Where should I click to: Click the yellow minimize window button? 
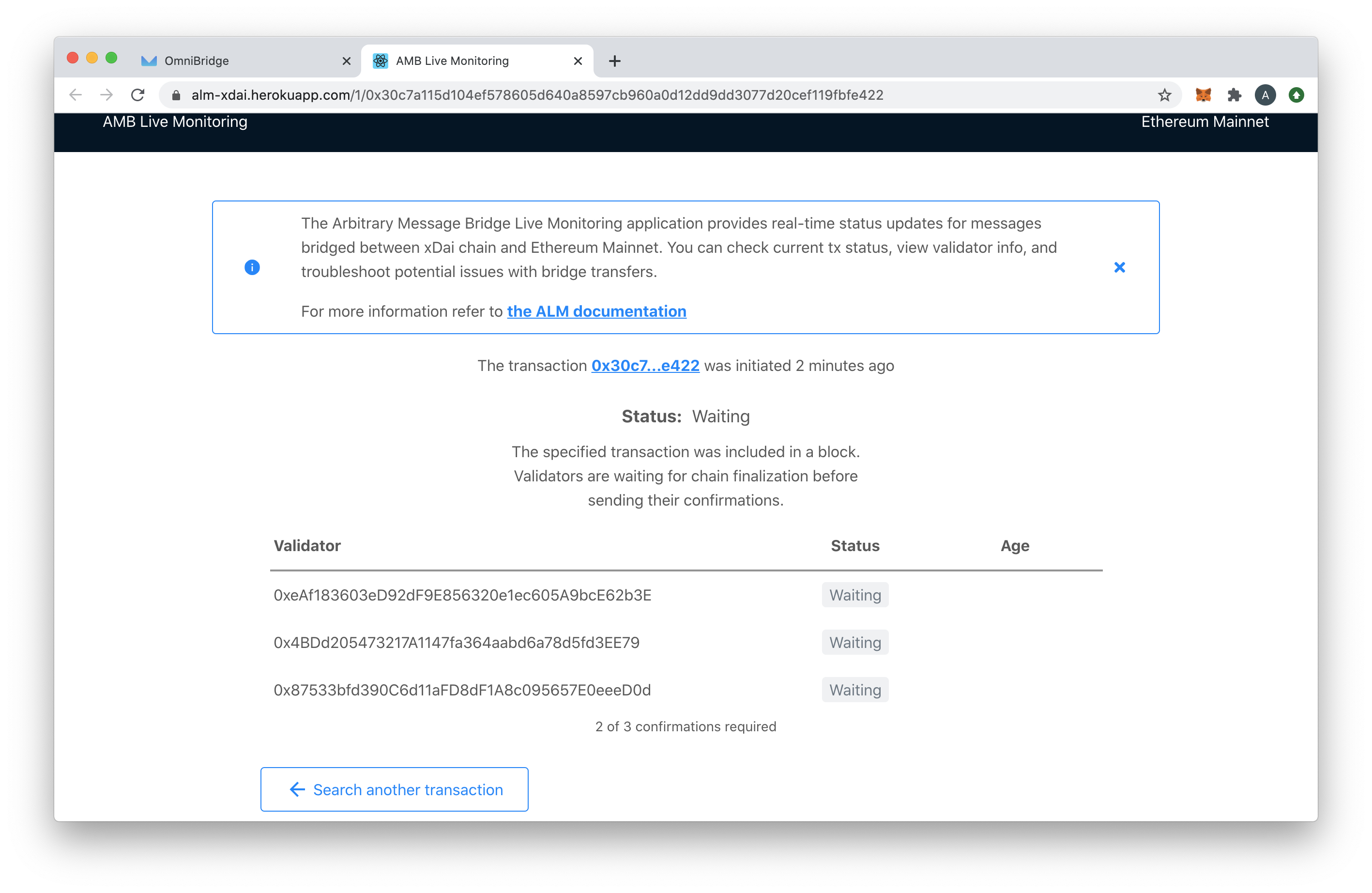coord(92,58)
